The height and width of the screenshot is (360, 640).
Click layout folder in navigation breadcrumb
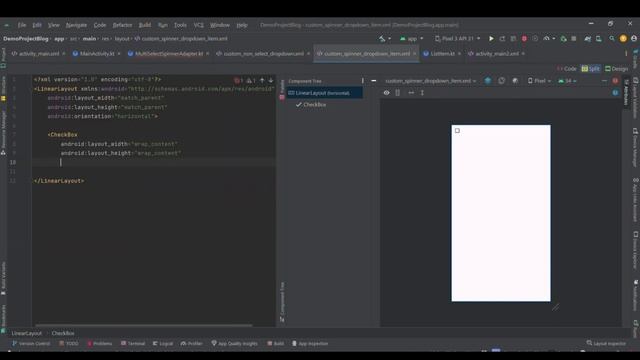[122, 39]
